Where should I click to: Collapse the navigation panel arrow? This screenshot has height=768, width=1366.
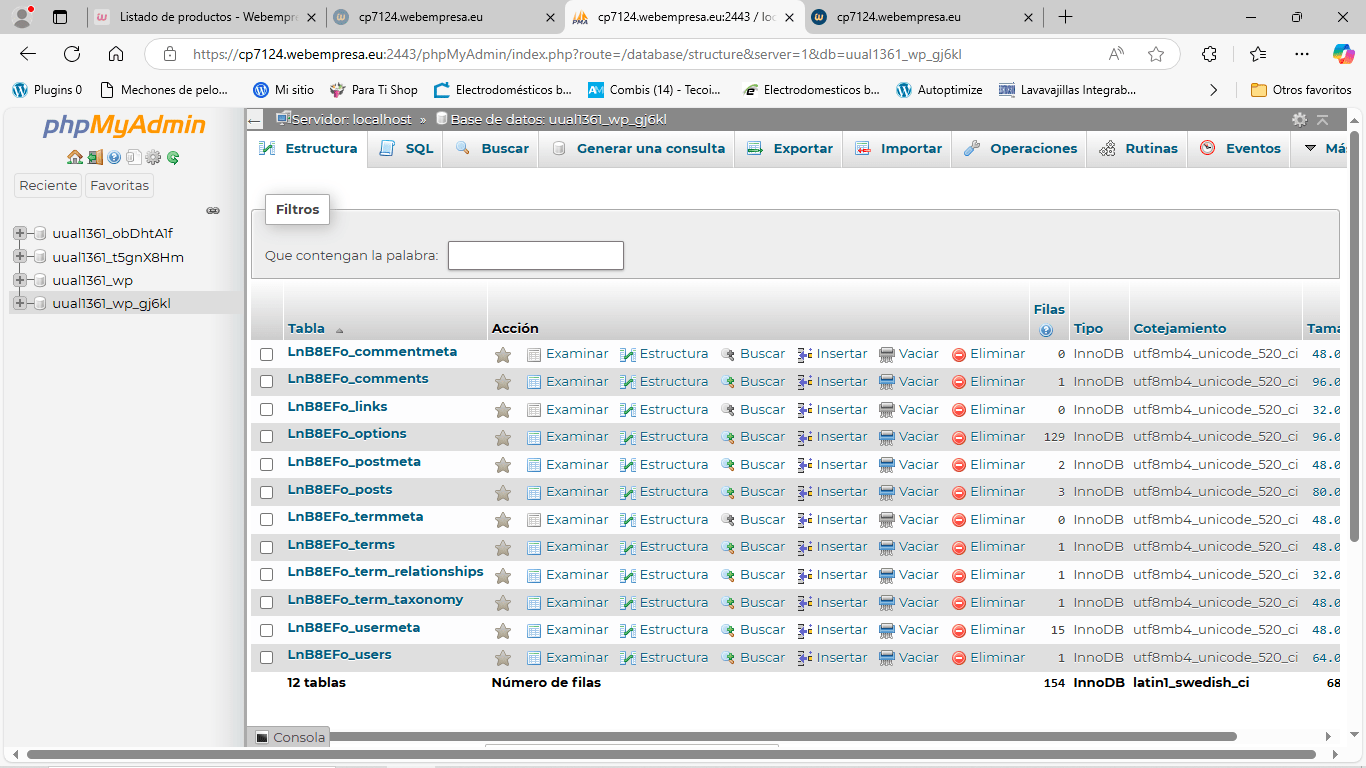pyautogui.click(x=255, y=121)
